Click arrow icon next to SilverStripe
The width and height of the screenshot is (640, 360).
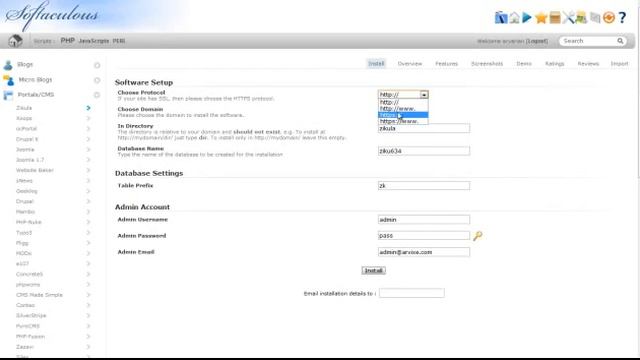click(88, 316)
